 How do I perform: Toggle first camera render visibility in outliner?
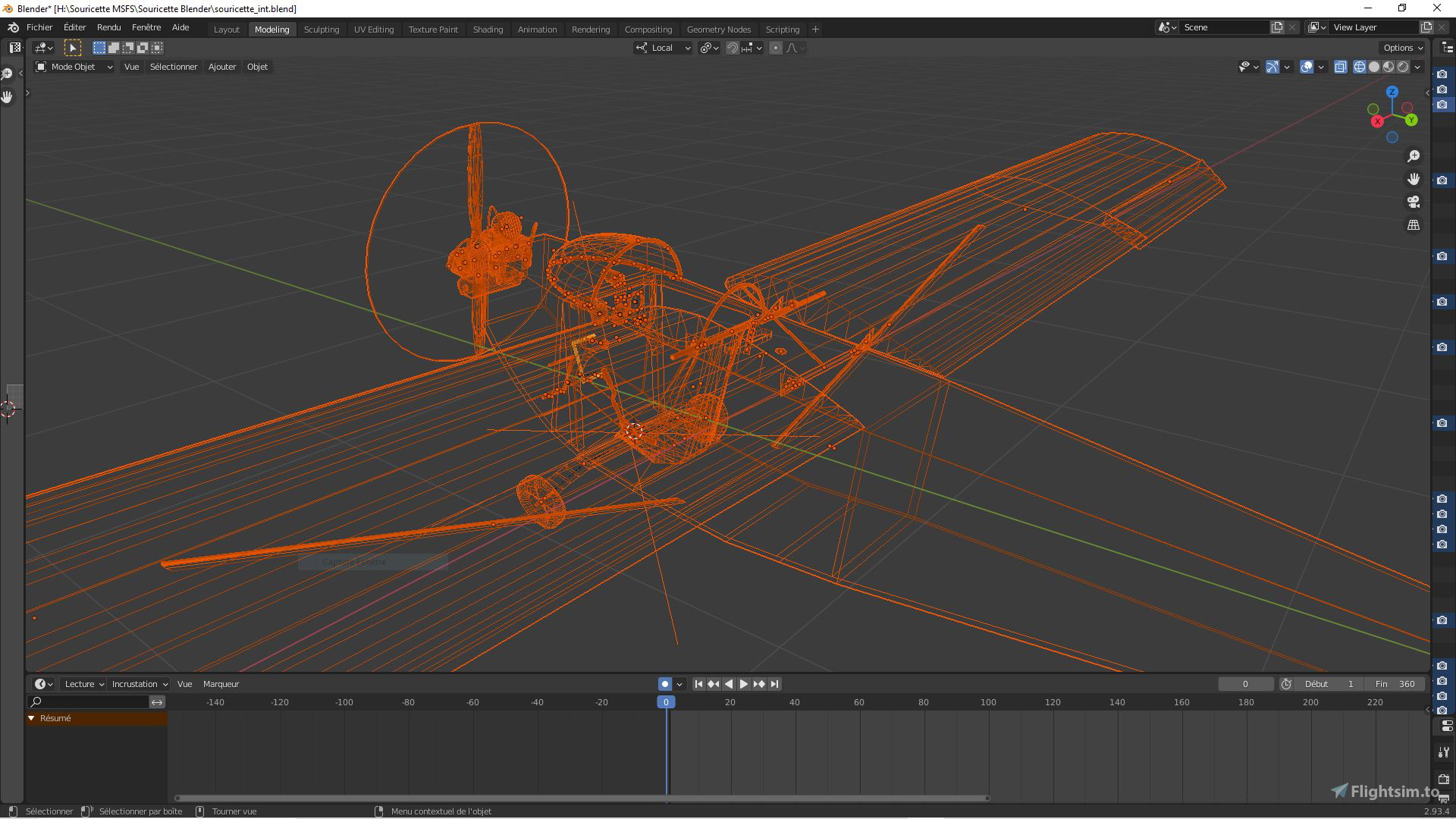pos(1442,74)
